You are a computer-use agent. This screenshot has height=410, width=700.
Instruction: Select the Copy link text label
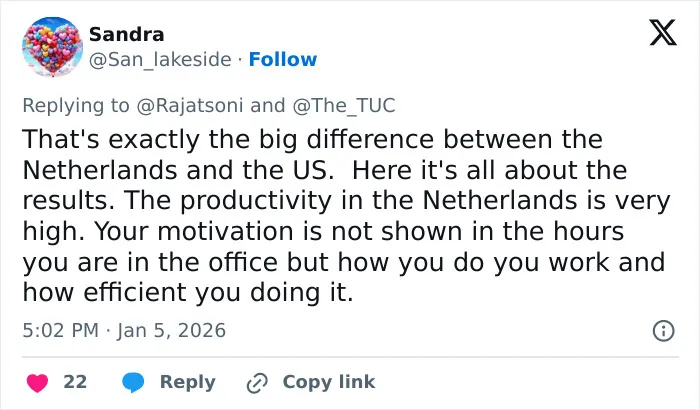point(329,382)
